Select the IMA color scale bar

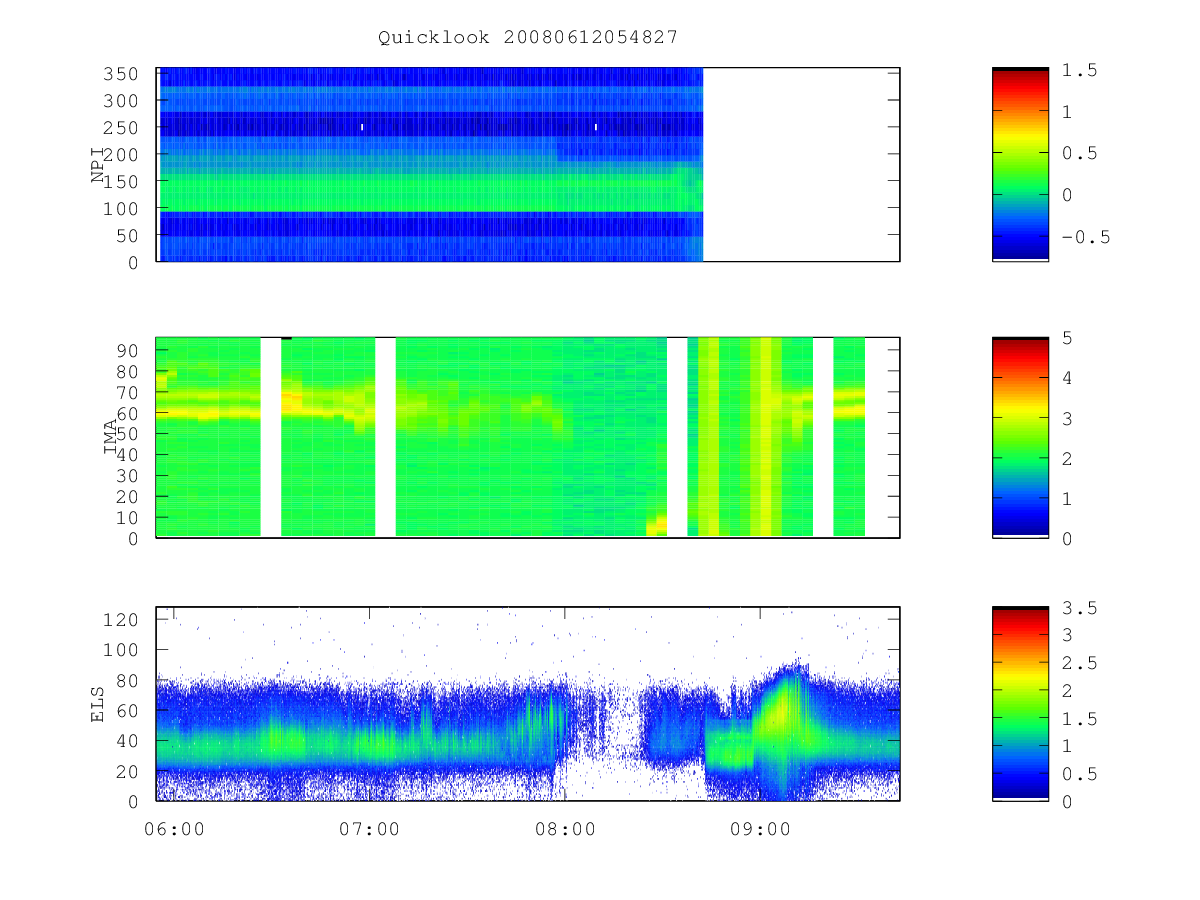click(1020, 437)
